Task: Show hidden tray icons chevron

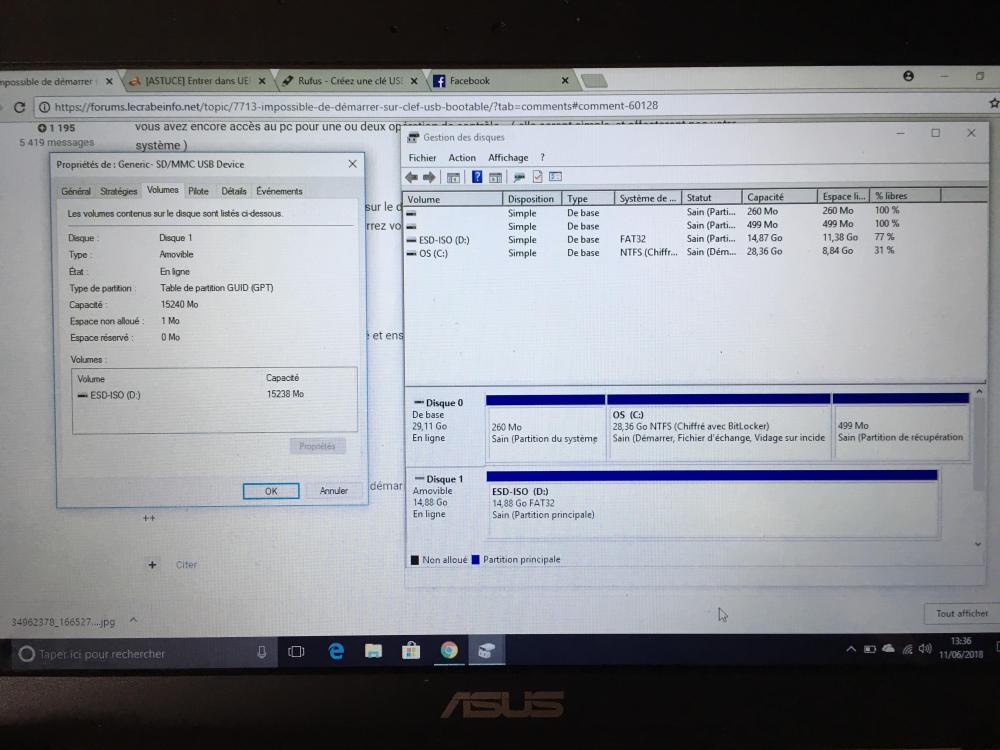Action: coord(851,649)
